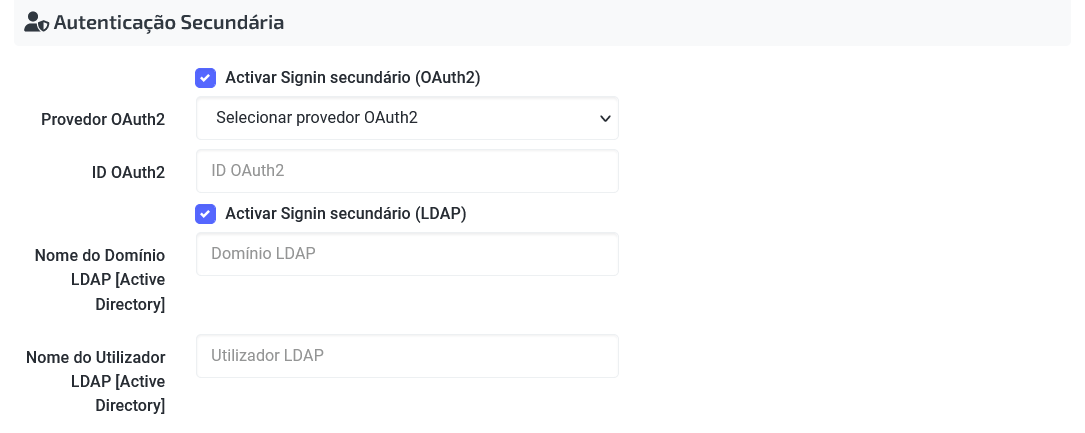Click the white checkmark in the OAuth2 checkbox
Image resolution: width=1085 pixels, height=433 pixels.
(206, 78)
